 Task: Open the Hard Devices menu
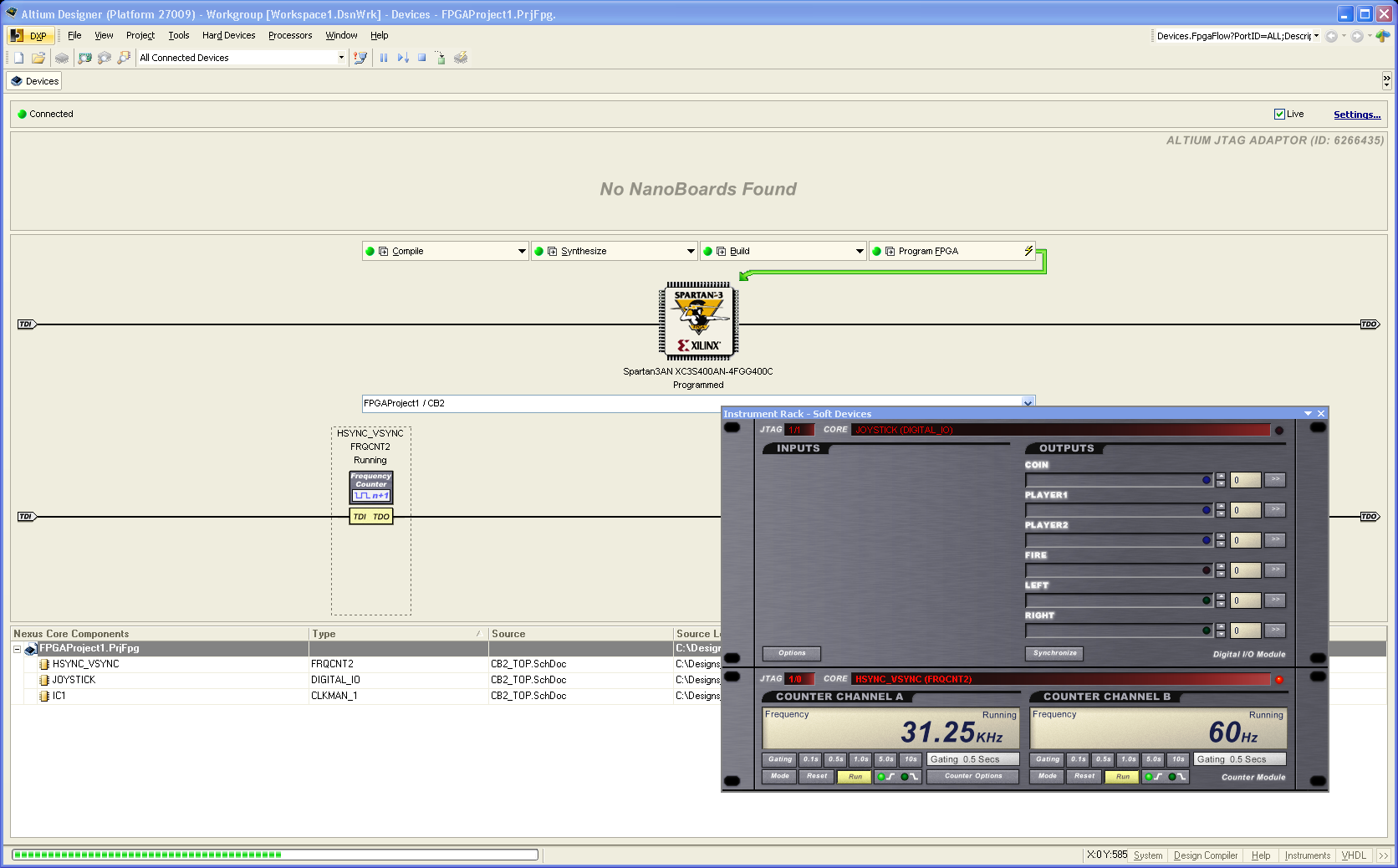click(228, 35)
